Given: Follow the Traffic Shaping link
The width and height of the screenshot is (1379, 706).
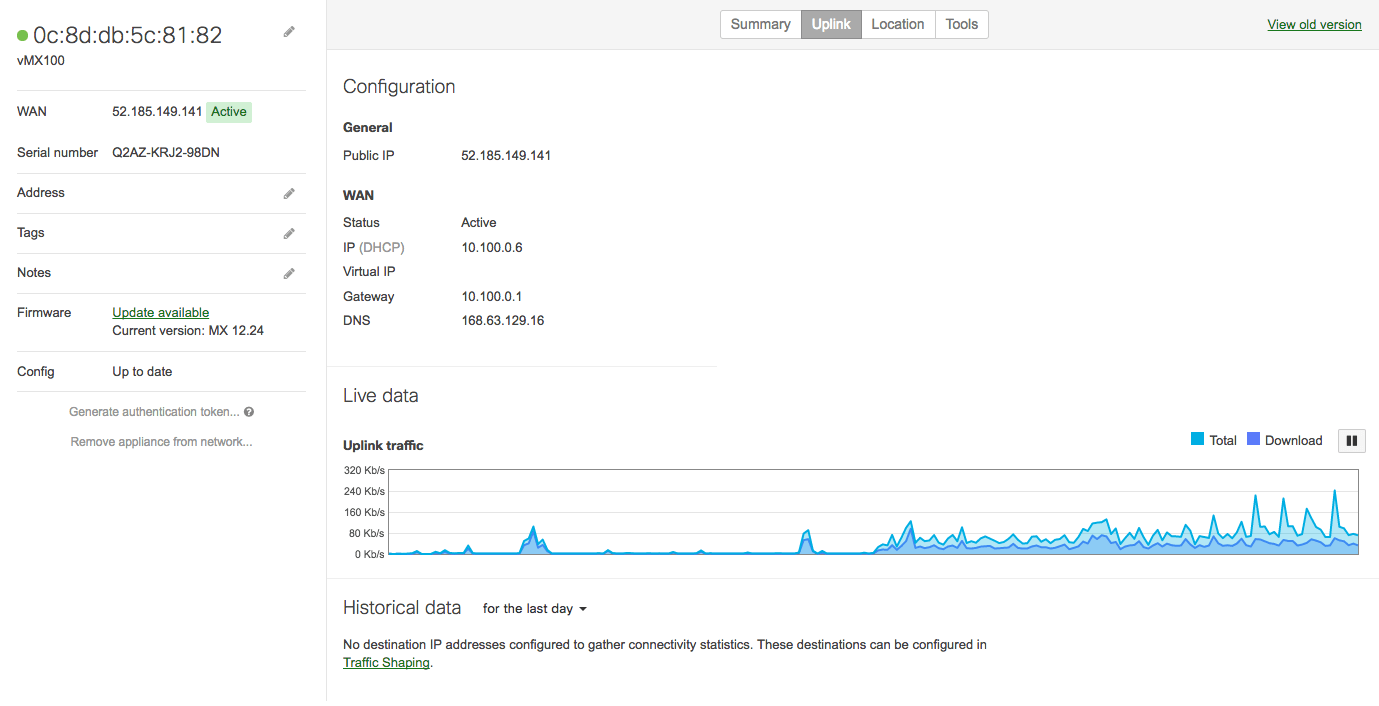Looking at the screenshot, I should (386, 663).
